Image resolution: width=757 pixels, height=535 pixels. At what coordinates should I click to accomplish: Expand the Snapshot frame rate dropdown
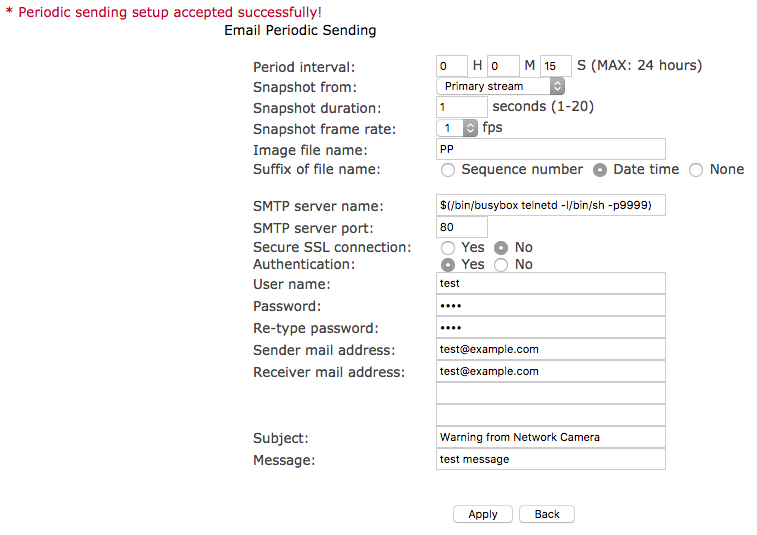458,128
